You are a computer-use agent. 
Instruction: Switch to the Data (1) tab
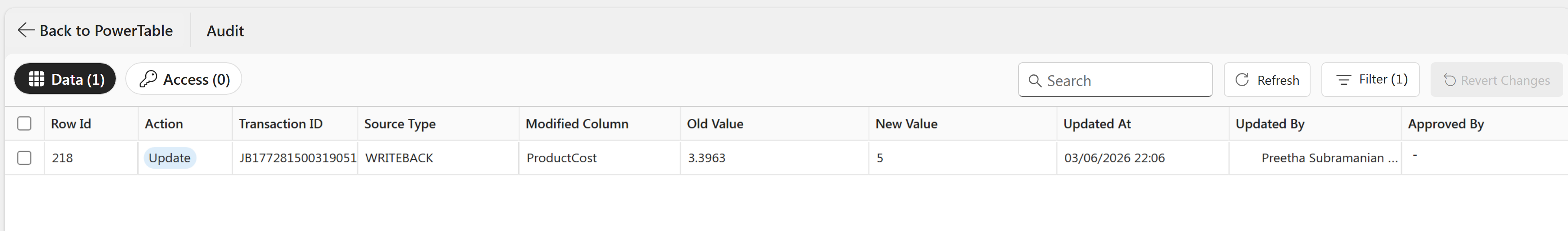coord(65,79)
